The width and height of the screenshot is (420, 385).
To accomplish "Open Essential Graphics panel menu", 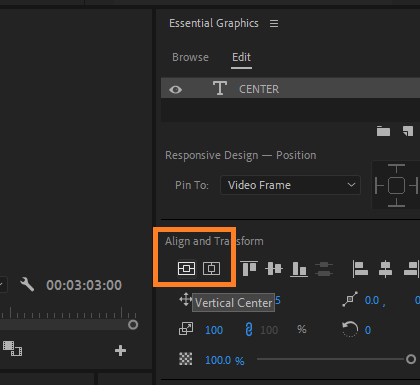I will point(274,24).
